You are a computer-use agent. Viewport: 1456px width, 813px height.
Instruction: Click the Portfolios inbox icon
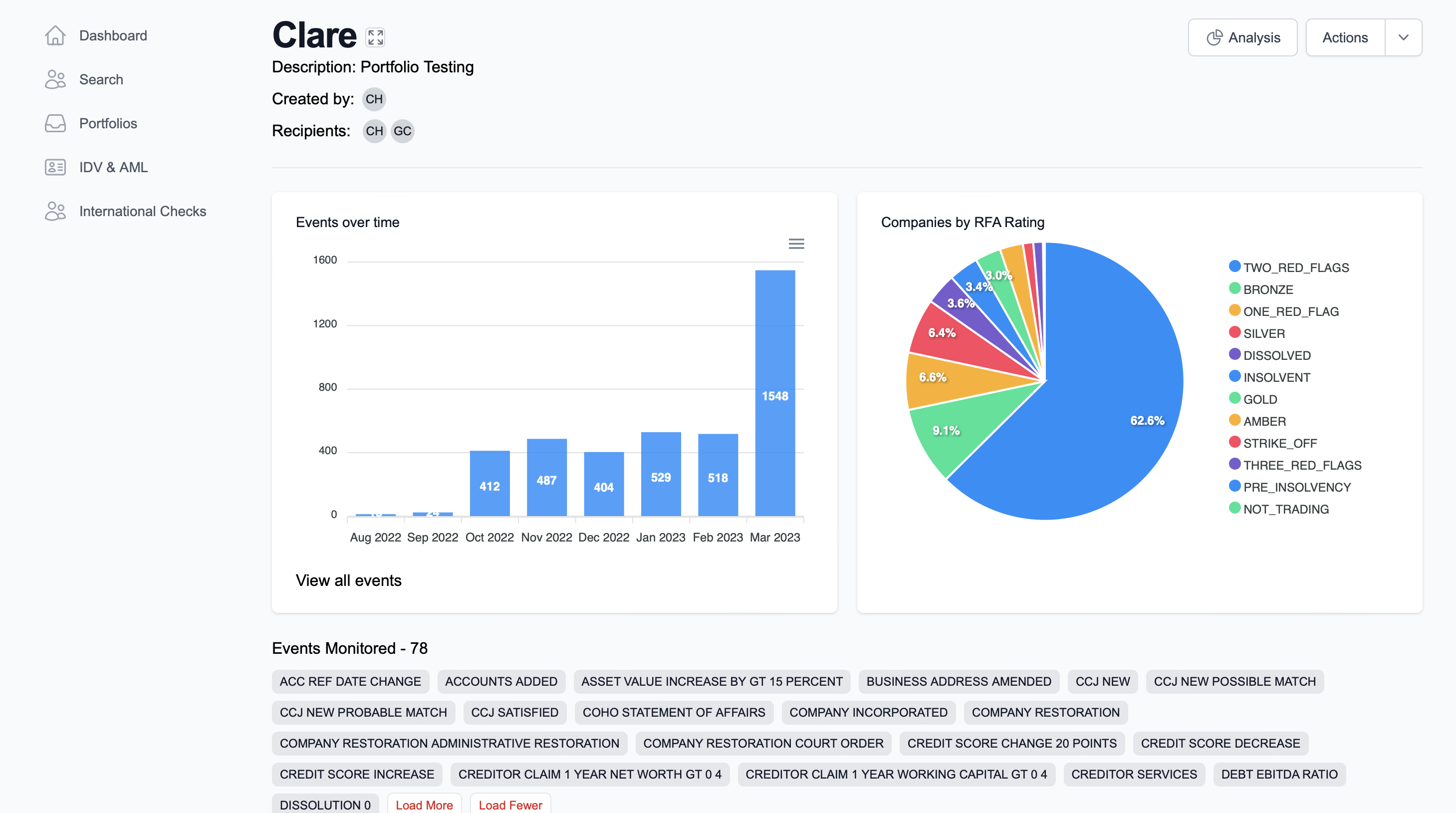(55, 123)
